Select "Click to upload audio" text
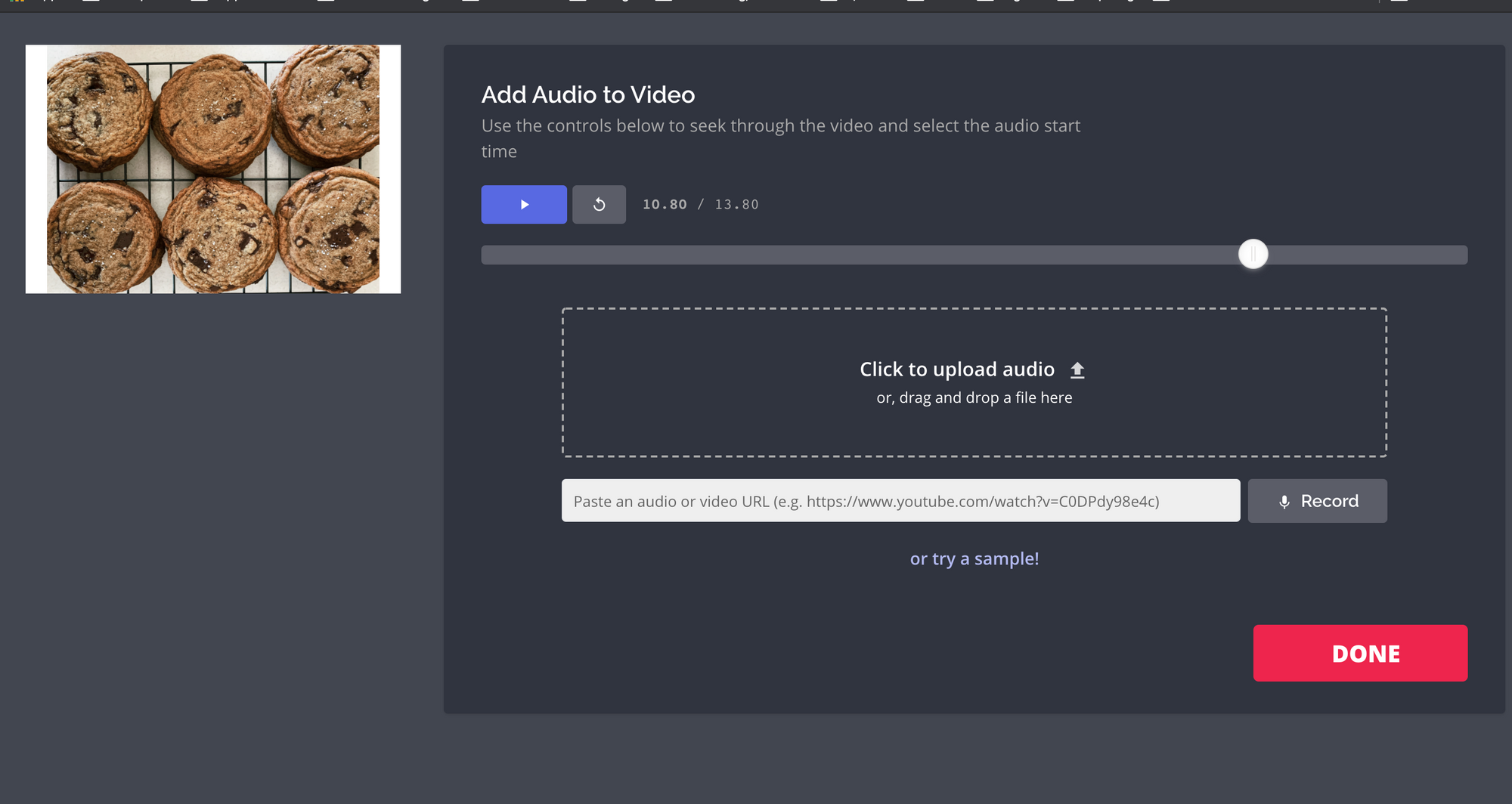1512x804 pixels. (x=956, y=370)
